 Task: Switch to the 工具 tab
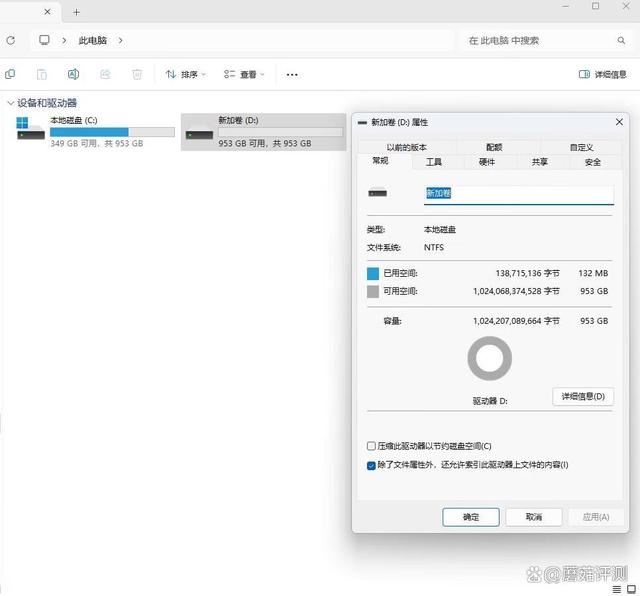tap(434, 162)
